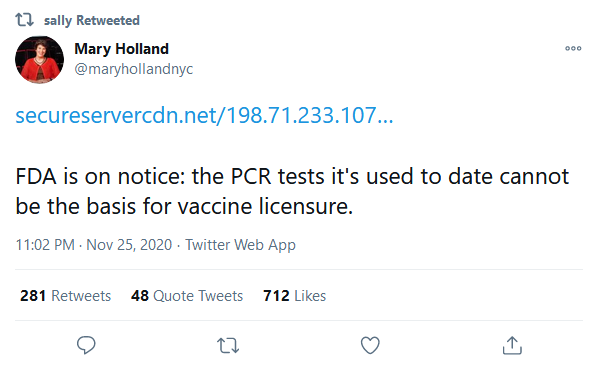
Task: Click the "vaccine licensure" text line
Action: [184, 206]
